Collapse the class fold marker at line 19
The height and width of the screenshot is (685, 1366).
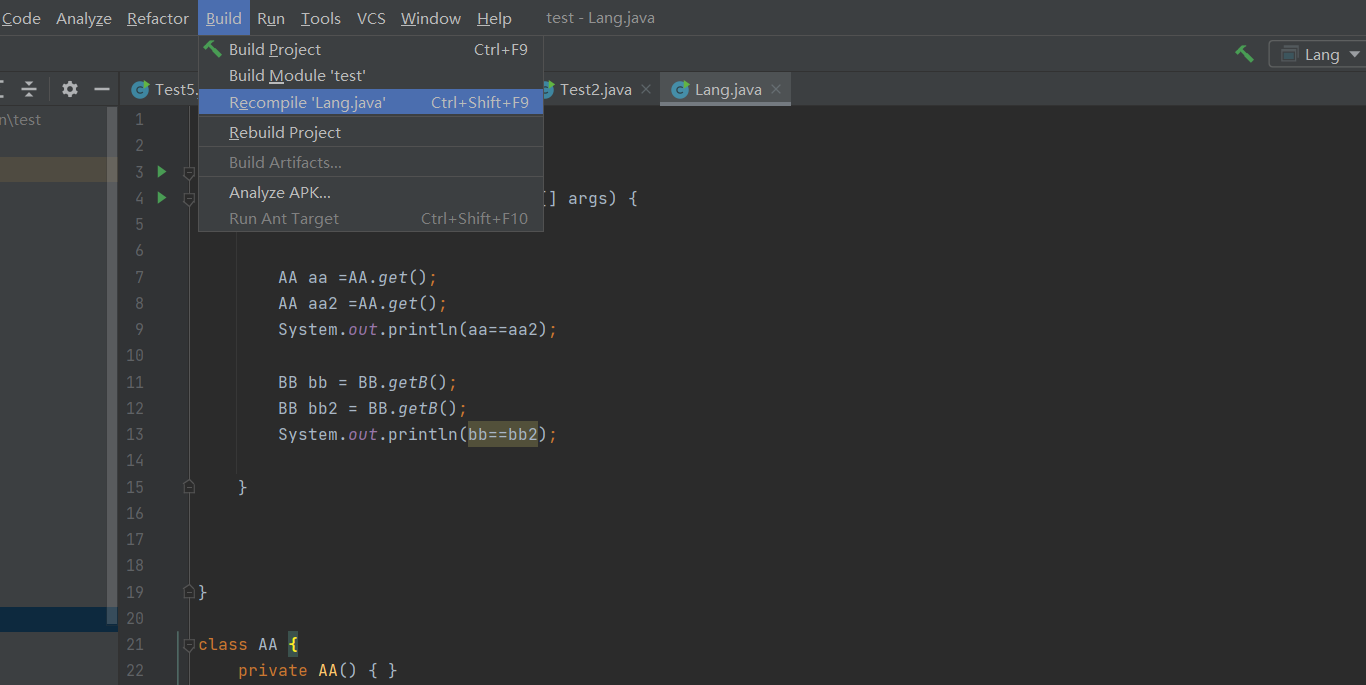(x=189, y=590)
